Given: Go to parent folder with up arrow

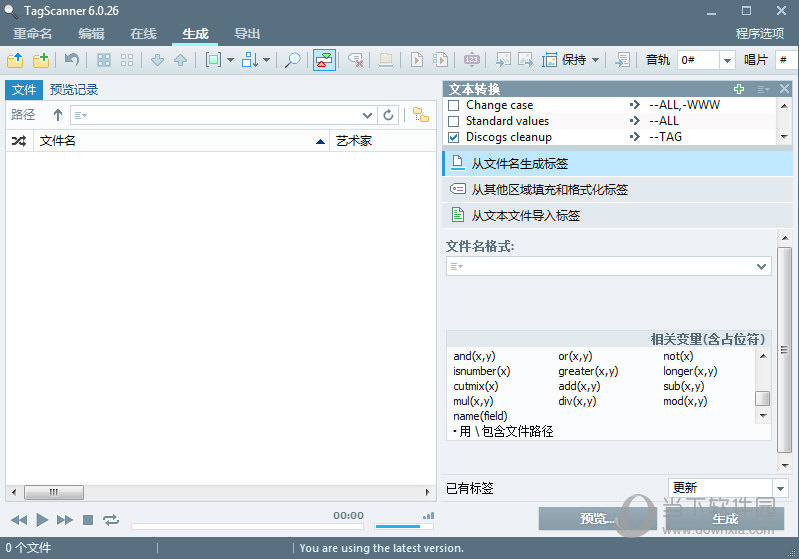Looking at the screenshot, I should [58, 115].
